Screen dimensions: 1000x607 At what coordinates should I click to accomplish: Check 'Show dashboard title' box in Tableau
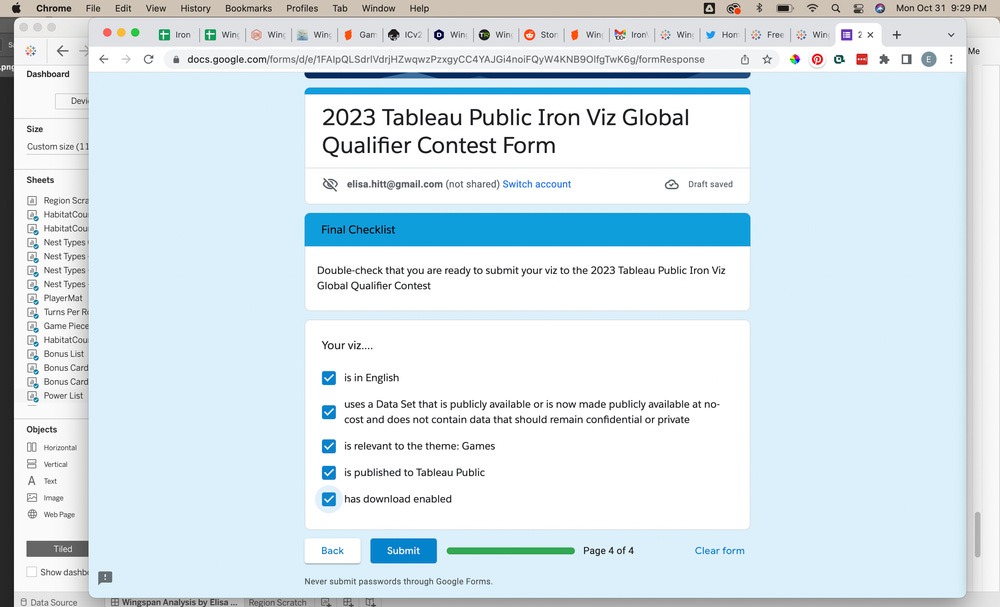pos(31,572)
